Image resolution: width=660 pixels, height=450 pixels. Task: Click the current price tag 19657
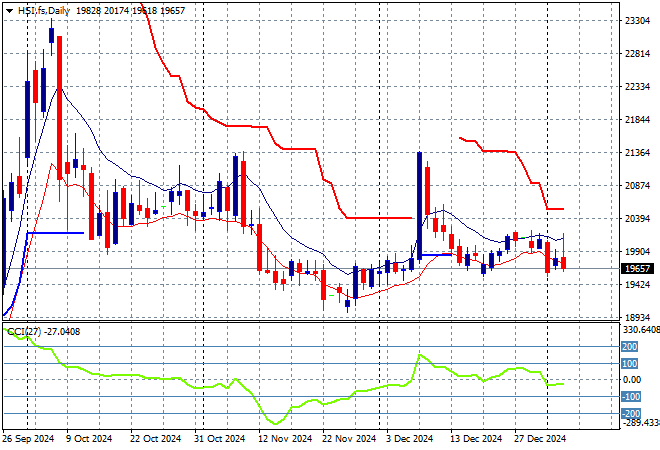[637, 268]
